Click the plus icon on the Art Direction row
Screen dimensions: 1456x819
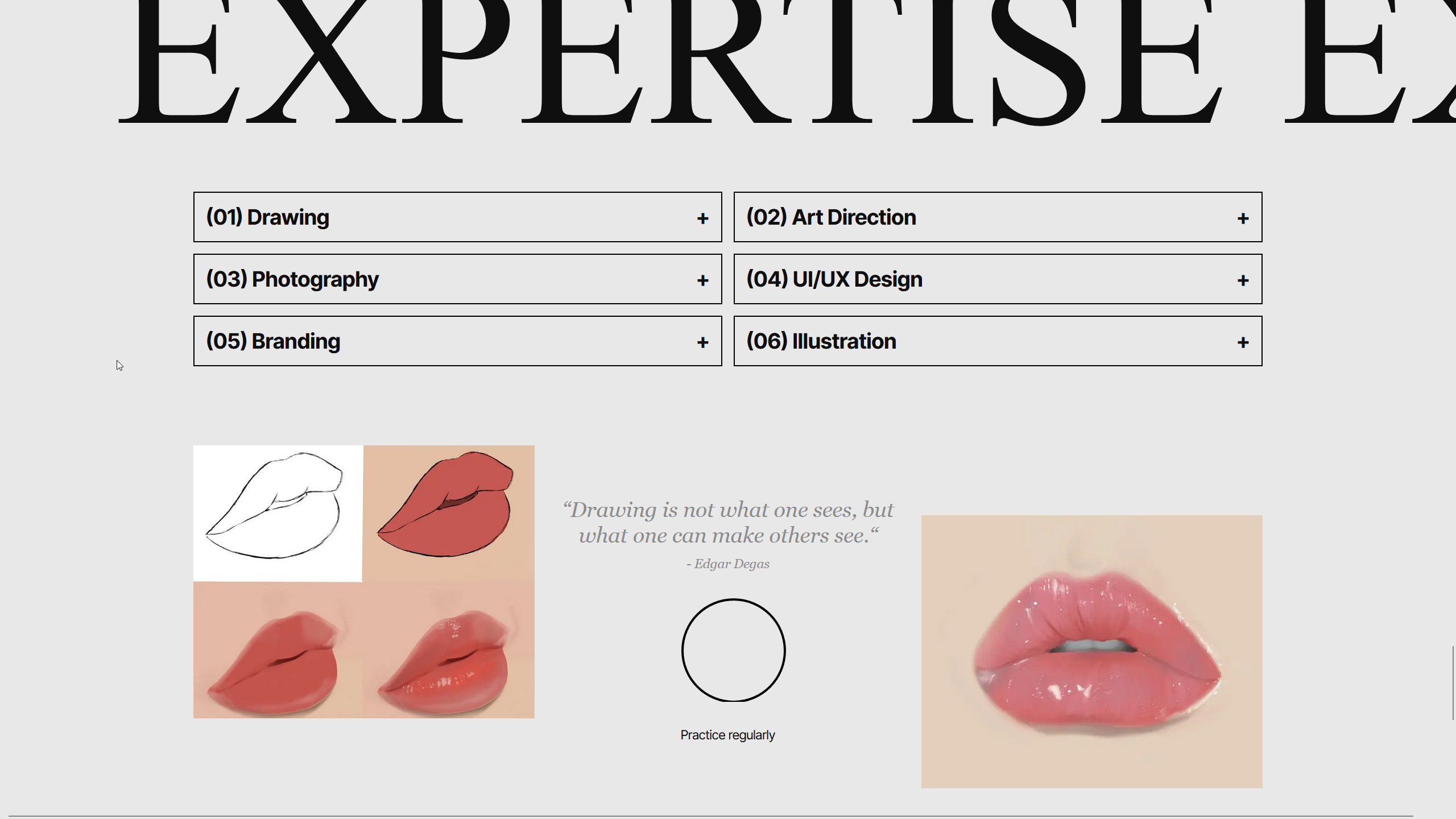1243,217
